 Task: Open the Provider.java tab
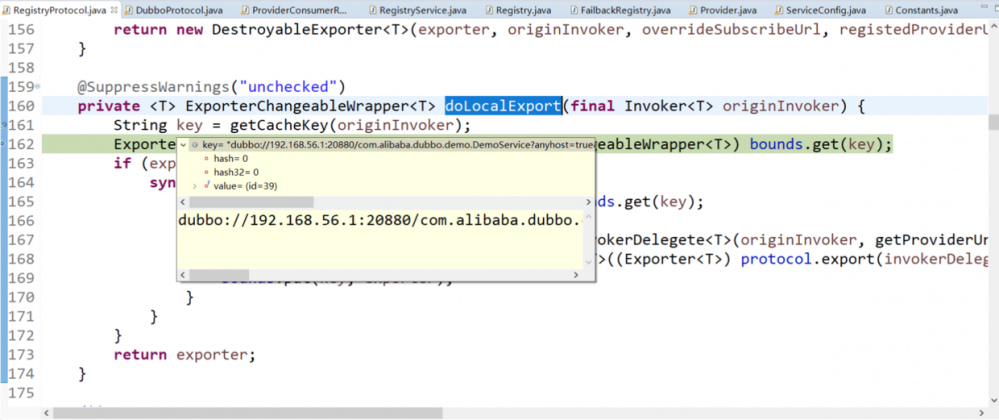click(724, 10)
